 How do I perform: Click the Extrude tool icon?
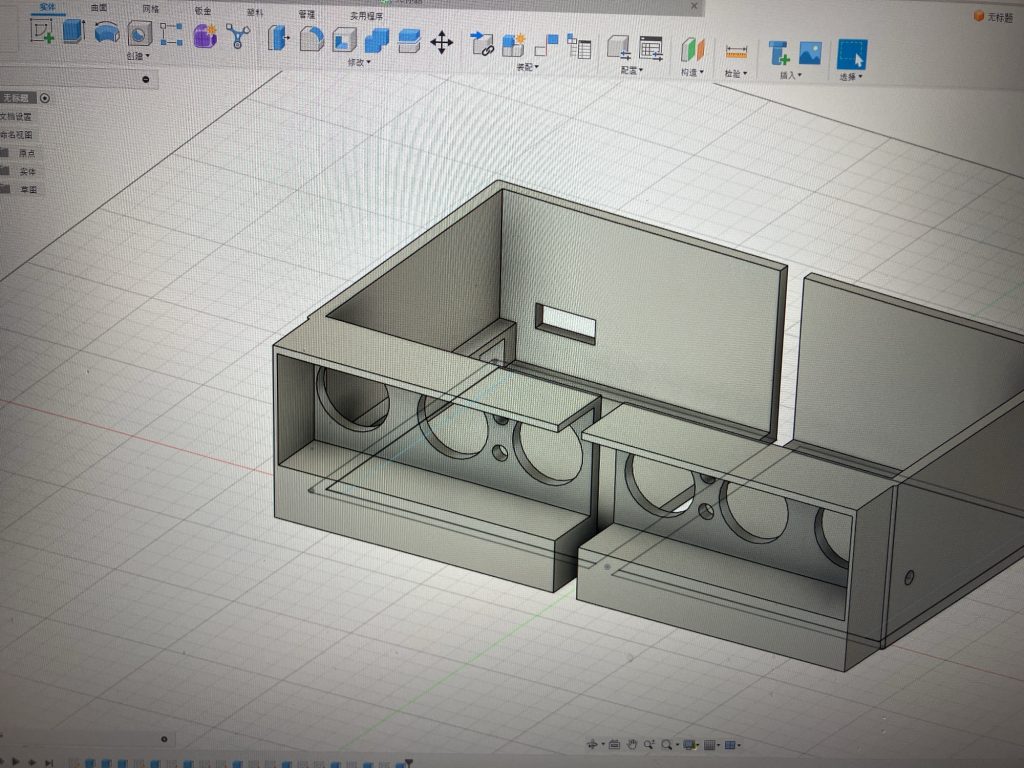click(74, 32)
